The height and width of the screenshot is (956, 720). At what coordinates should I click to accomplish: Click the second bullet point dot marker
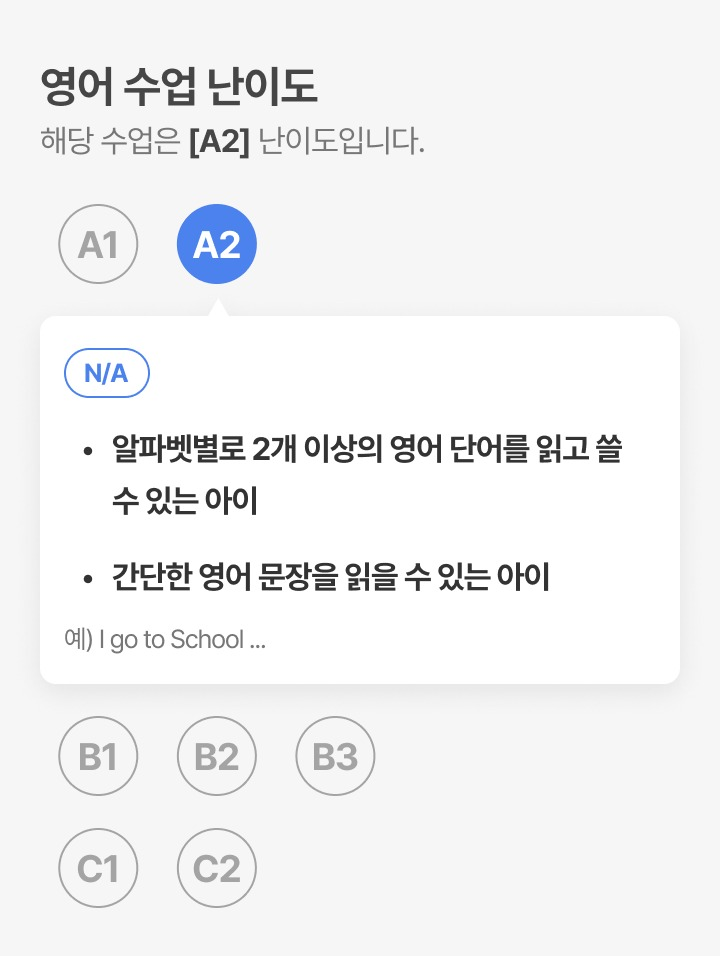click(89, 579)
